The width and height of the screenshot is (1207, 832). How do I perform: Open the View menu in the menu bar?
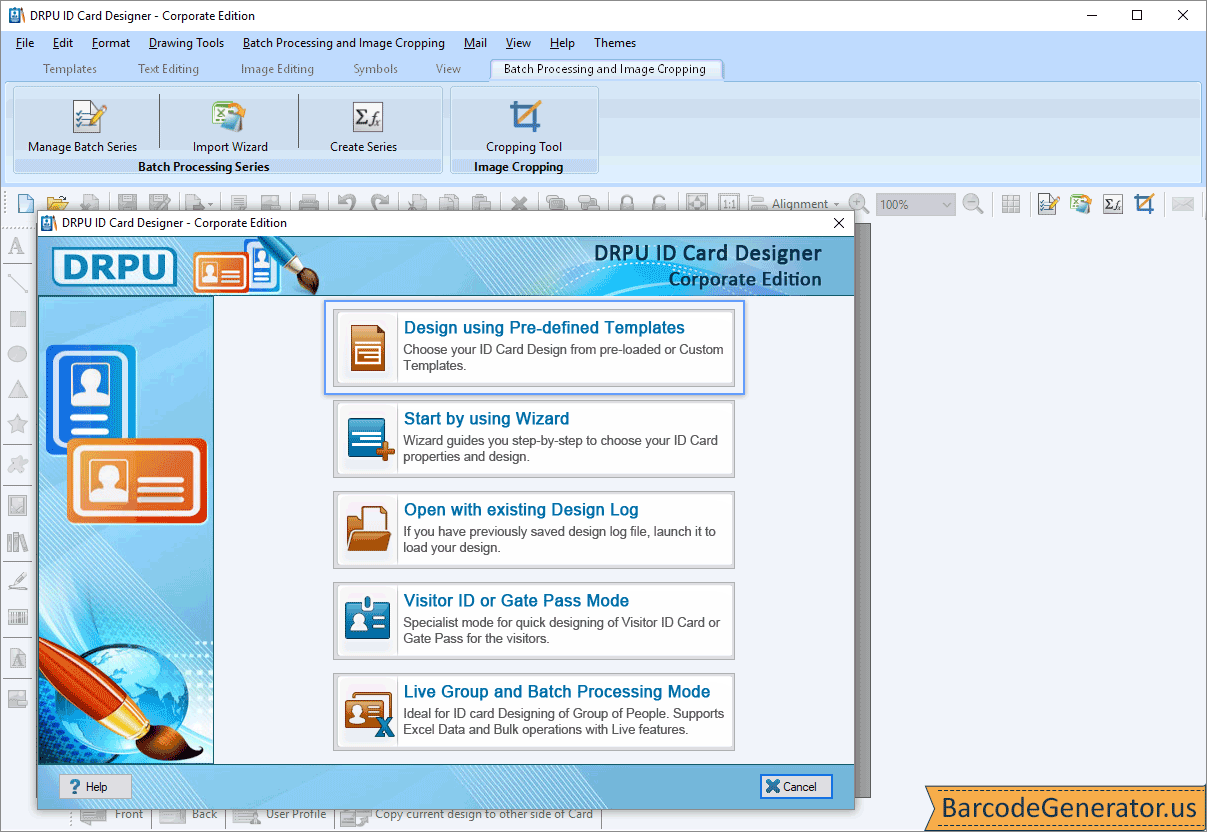point(518,43)
